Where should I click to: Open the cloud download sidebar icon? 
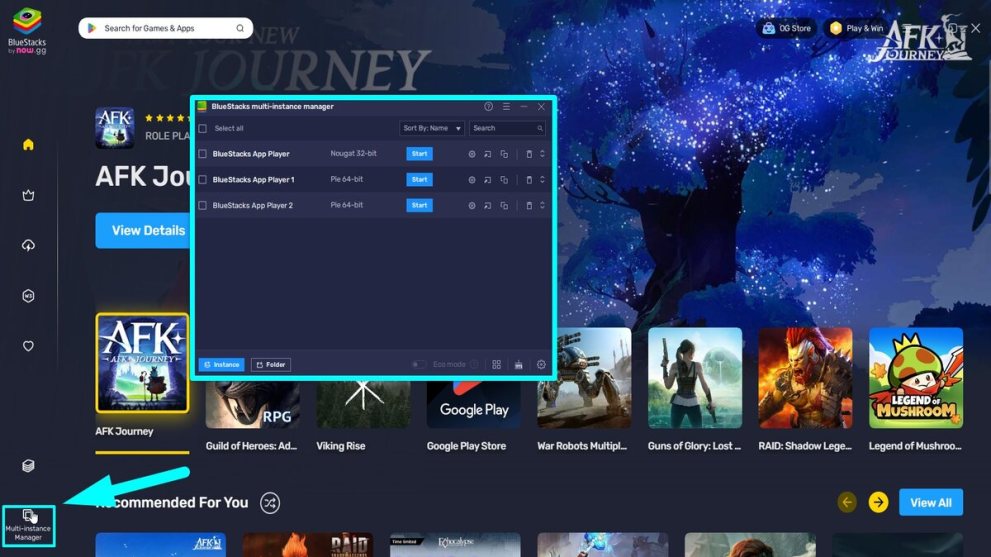[x=28, y=245]
